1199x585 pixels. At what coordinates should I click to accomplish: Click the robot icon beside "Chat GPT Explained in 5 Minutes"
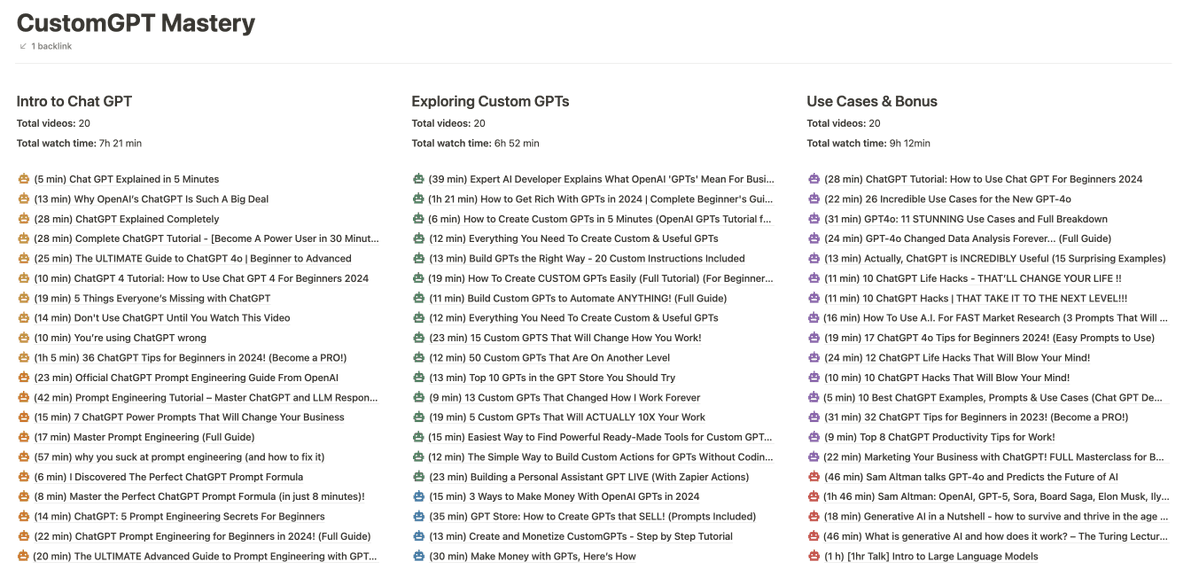[x=22, y=179]
